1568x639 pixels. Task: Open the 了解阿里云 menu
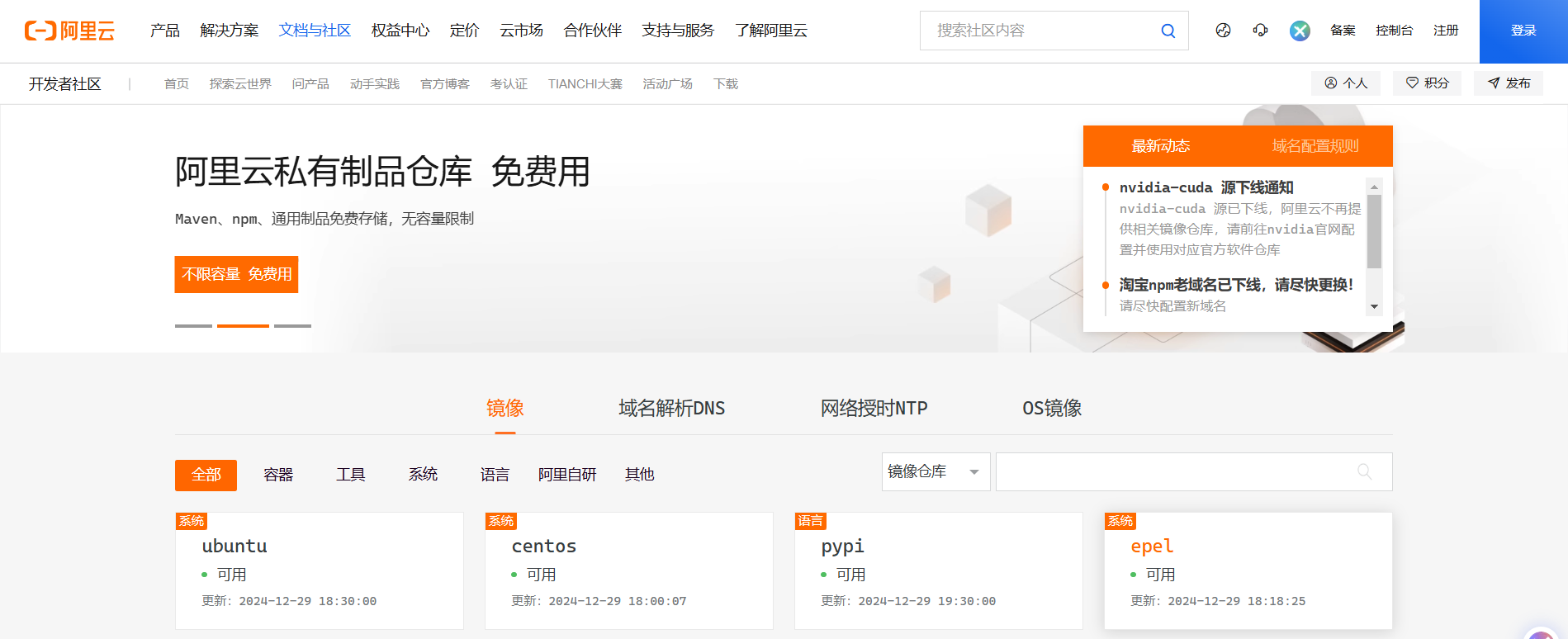coord(771,31)
